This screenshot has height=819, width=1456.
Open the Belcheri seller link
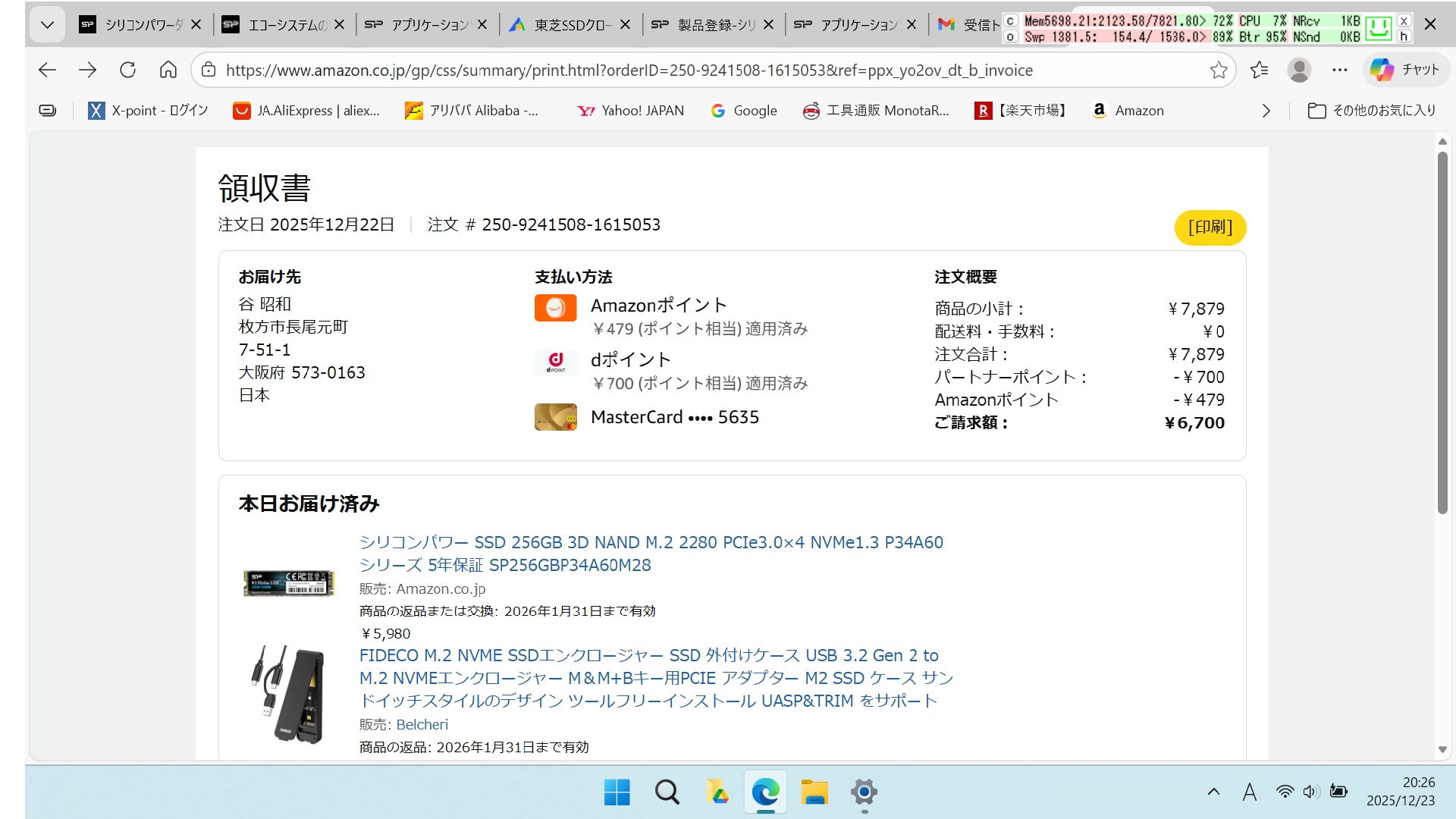click(422, 724)
